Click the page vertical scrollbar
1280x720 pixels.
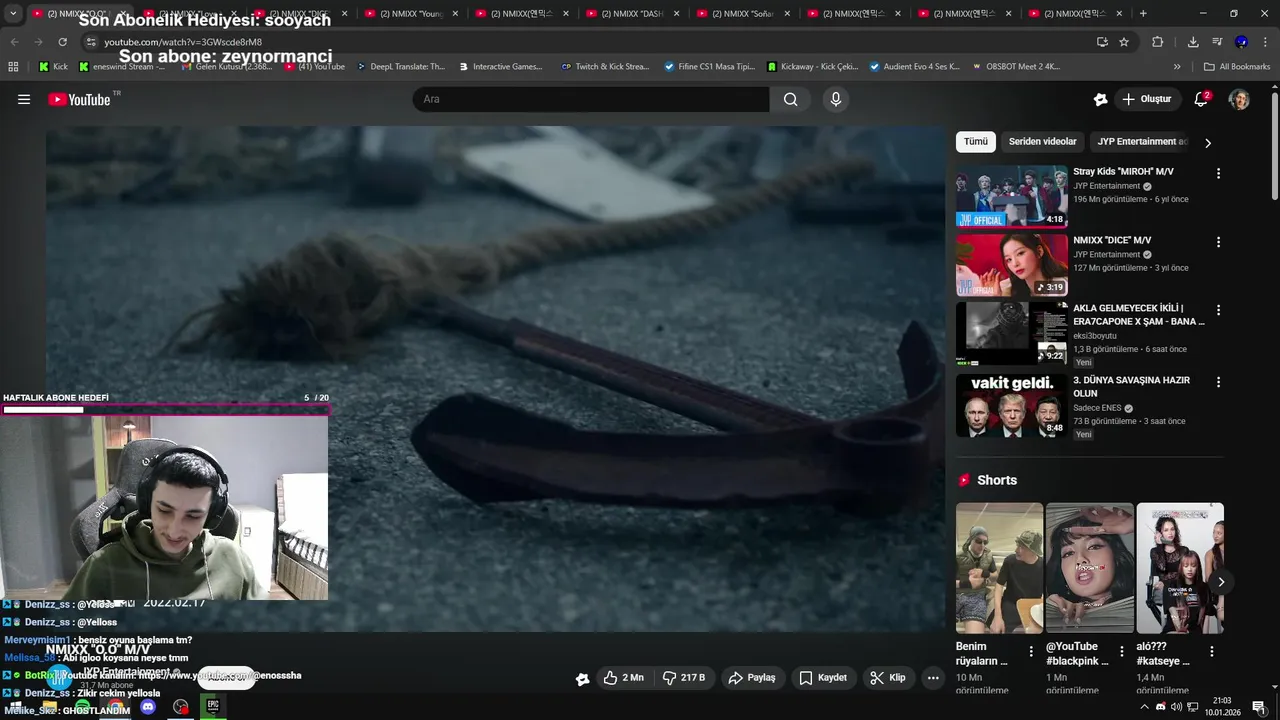(x=1275, y=145)
